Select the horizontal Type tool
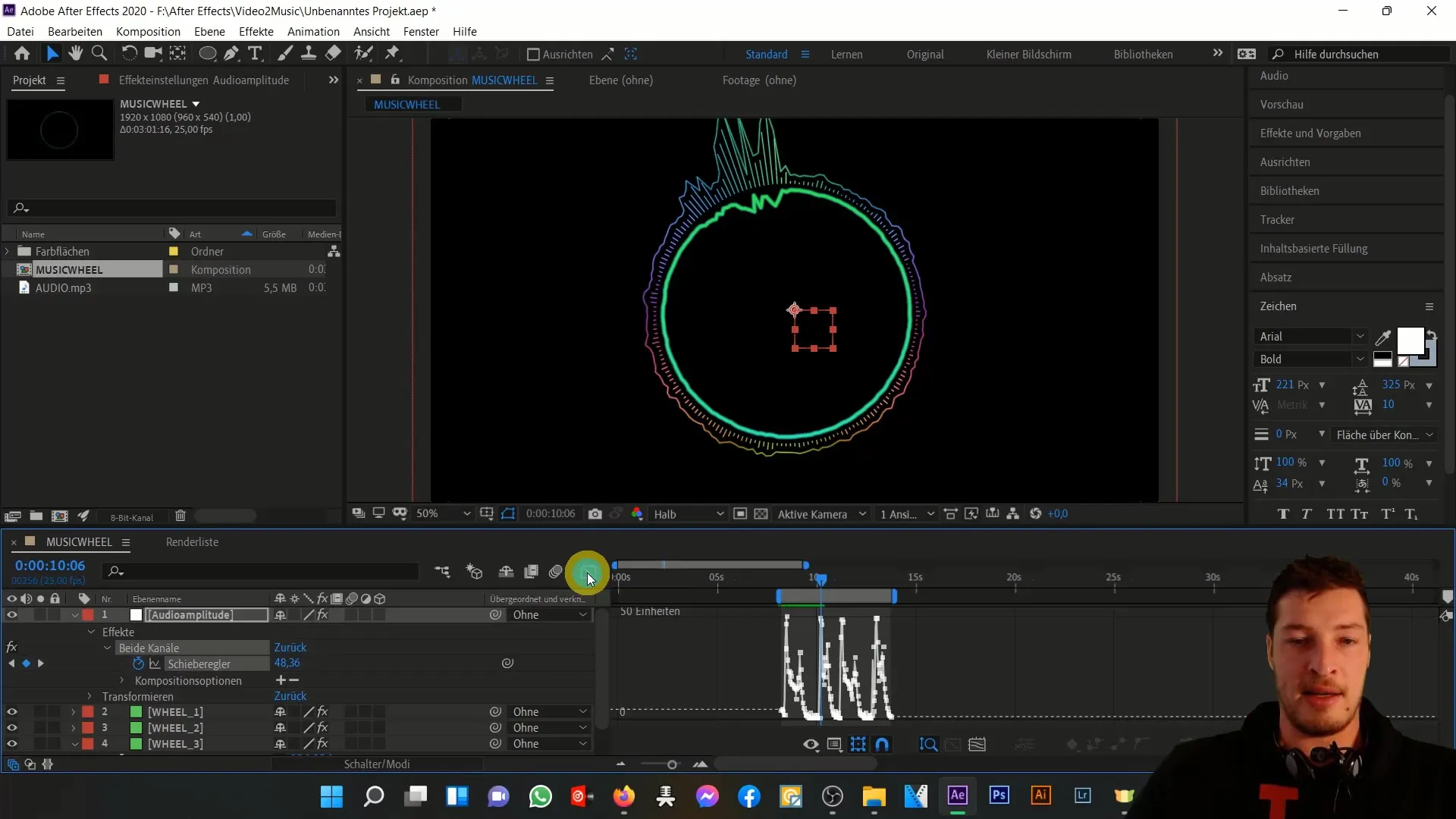Screen dimensions: 1456x819 [x=256, y=53]
